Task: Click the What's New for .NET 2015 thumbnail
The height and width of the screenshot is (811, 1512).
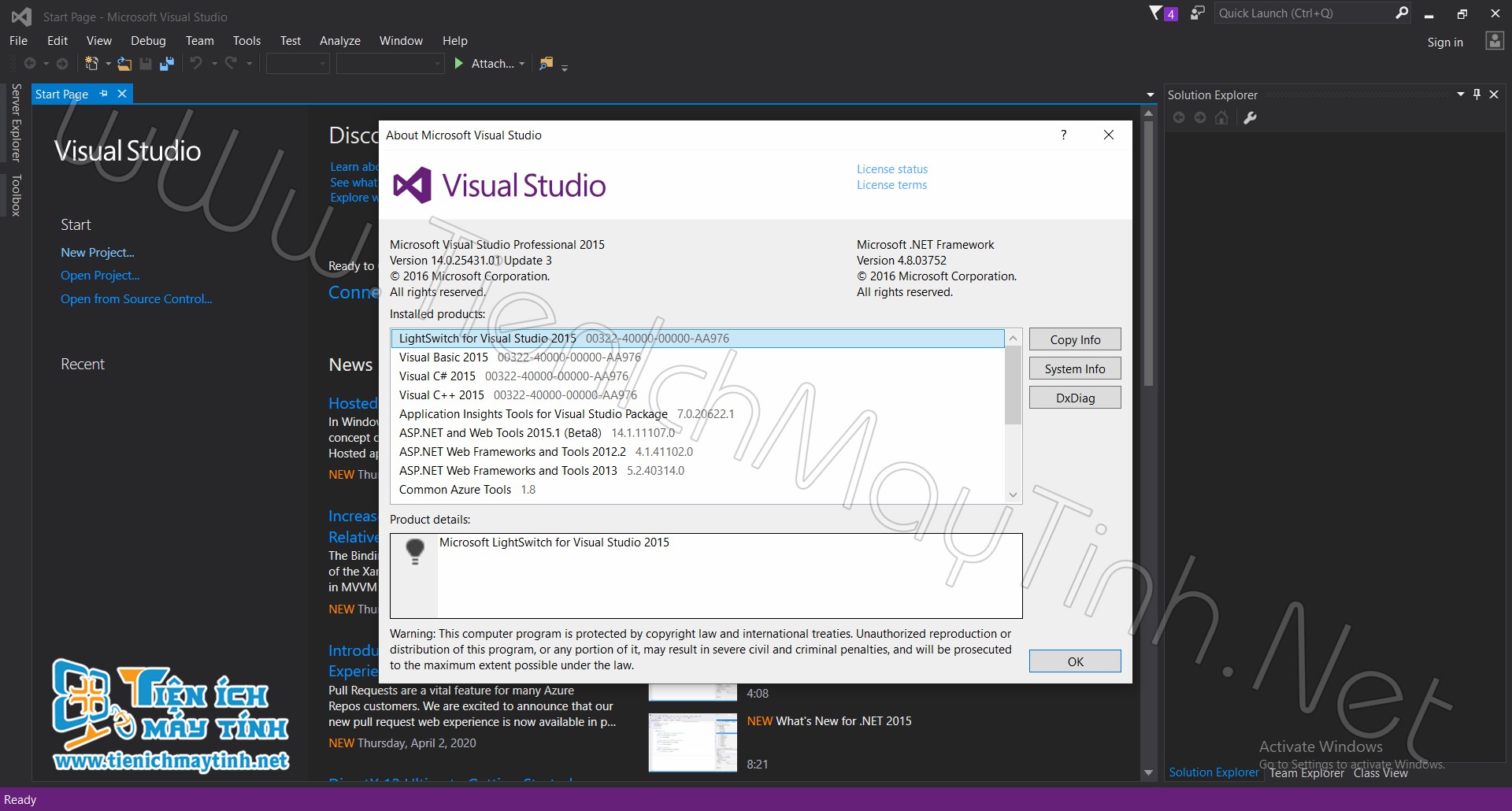Action: pos(693,742)
